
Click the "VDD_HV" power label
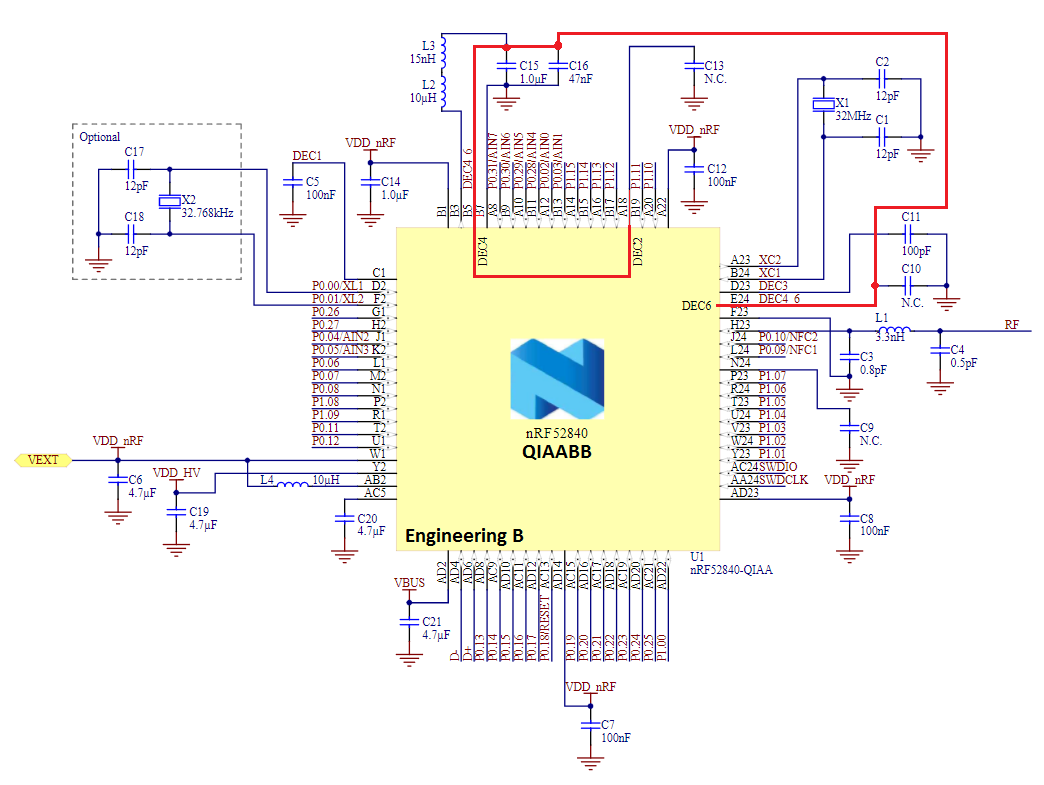pyautogui.click(x=176, y=473)
